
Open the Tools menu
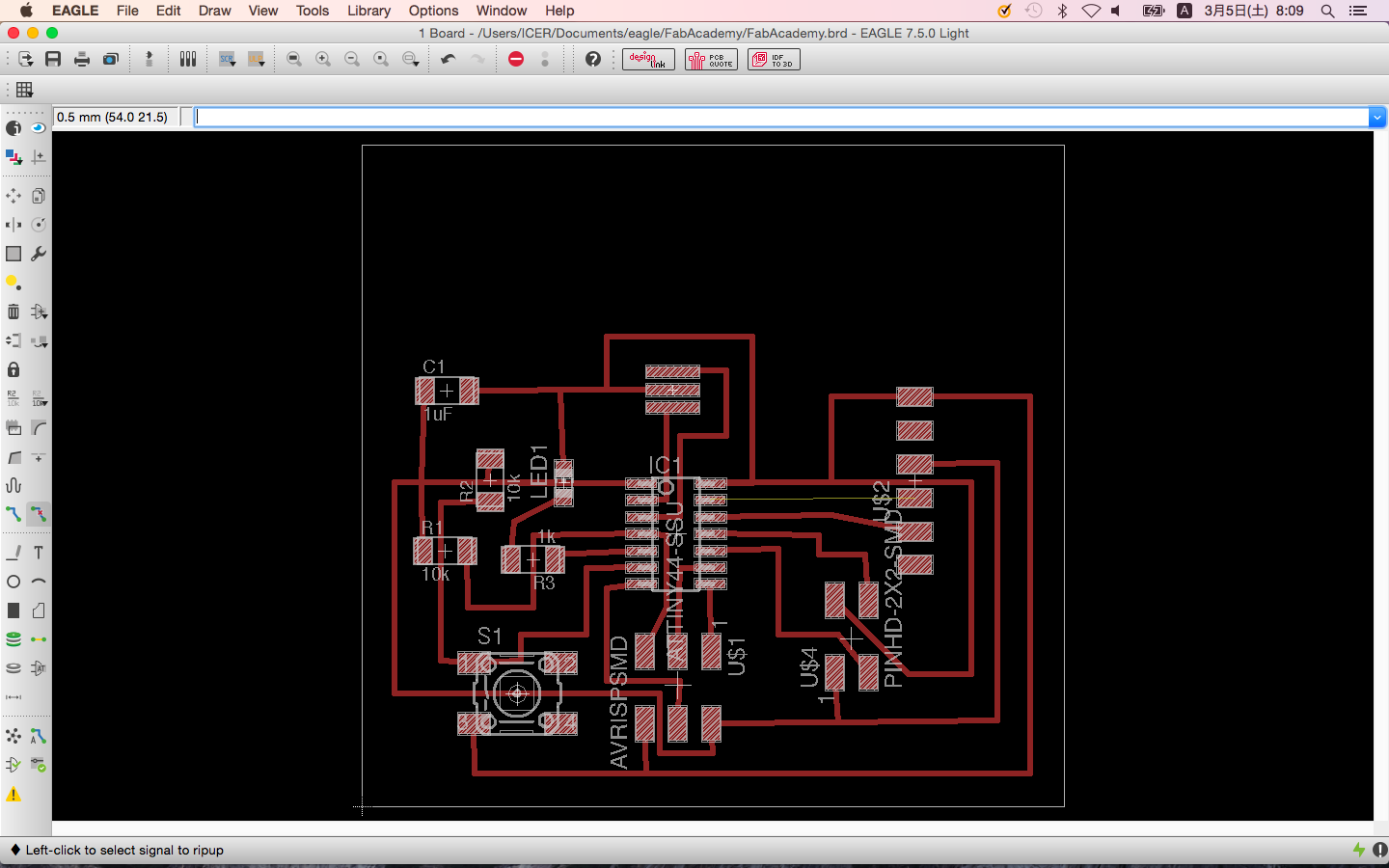[x=313, y=11]
